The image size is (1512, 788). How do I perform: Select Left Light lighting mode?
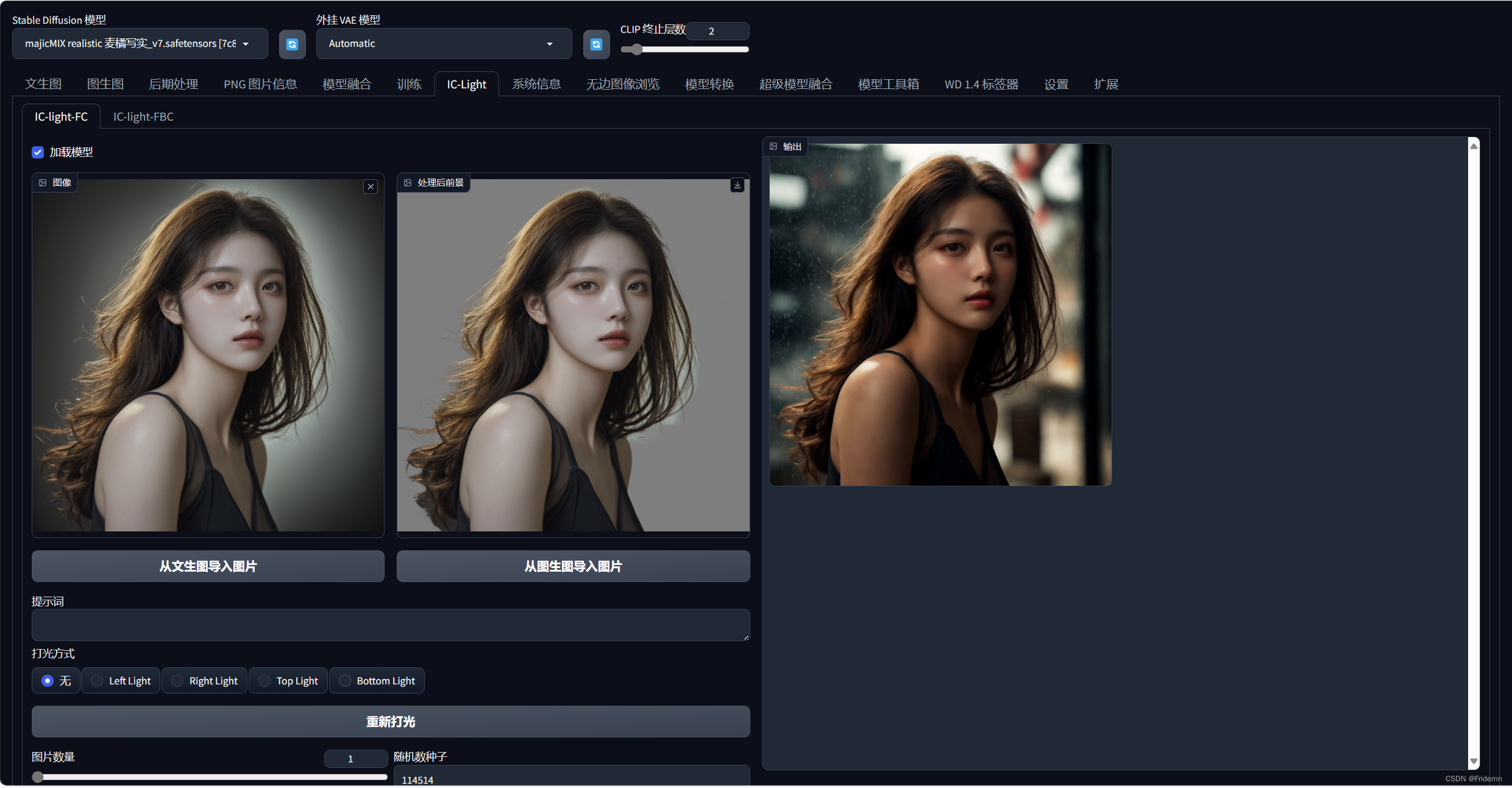click(x=97, y=681)
